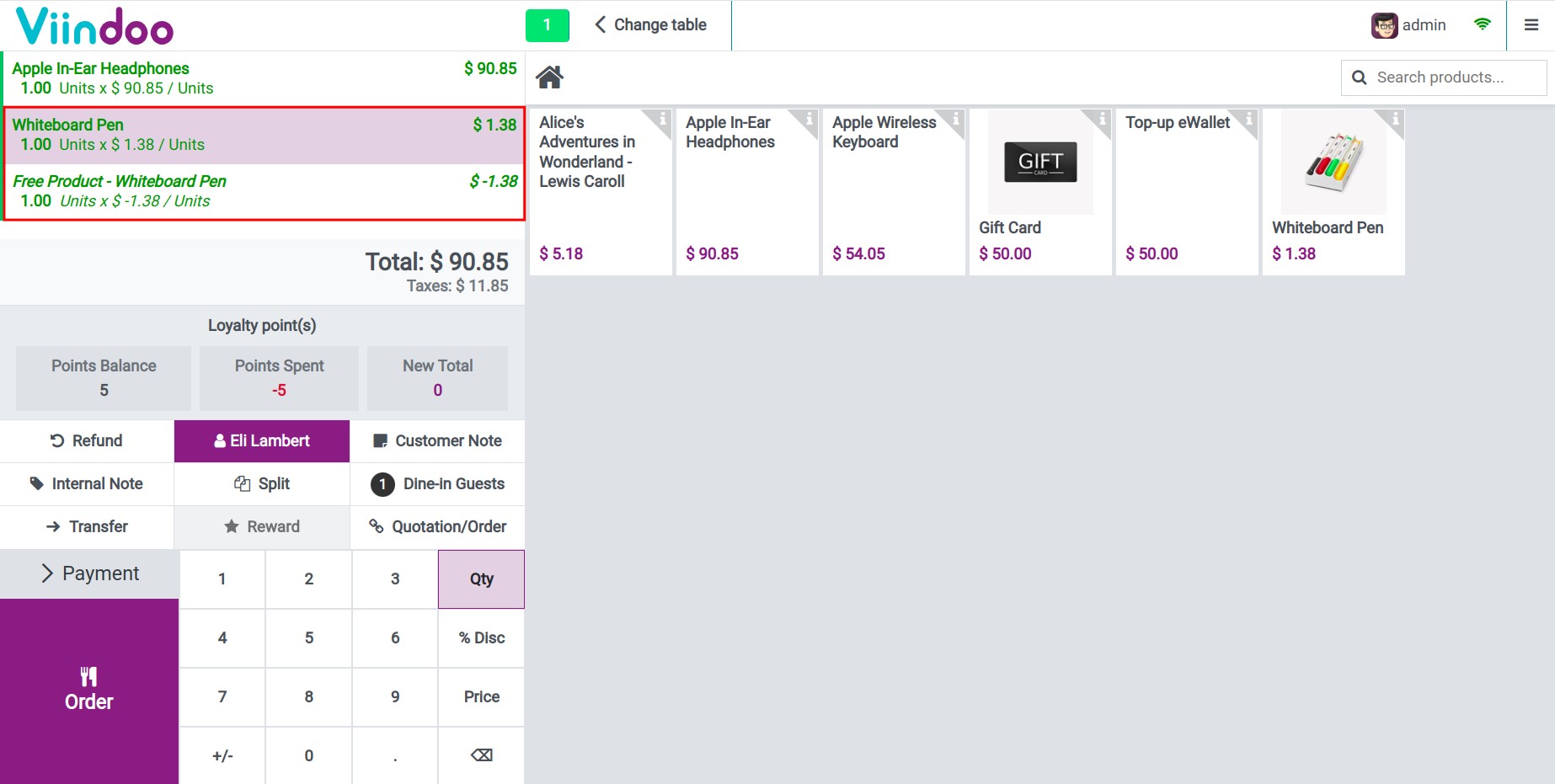Send the Order to kitchen

pyautogui.click(x=89, y=691)
